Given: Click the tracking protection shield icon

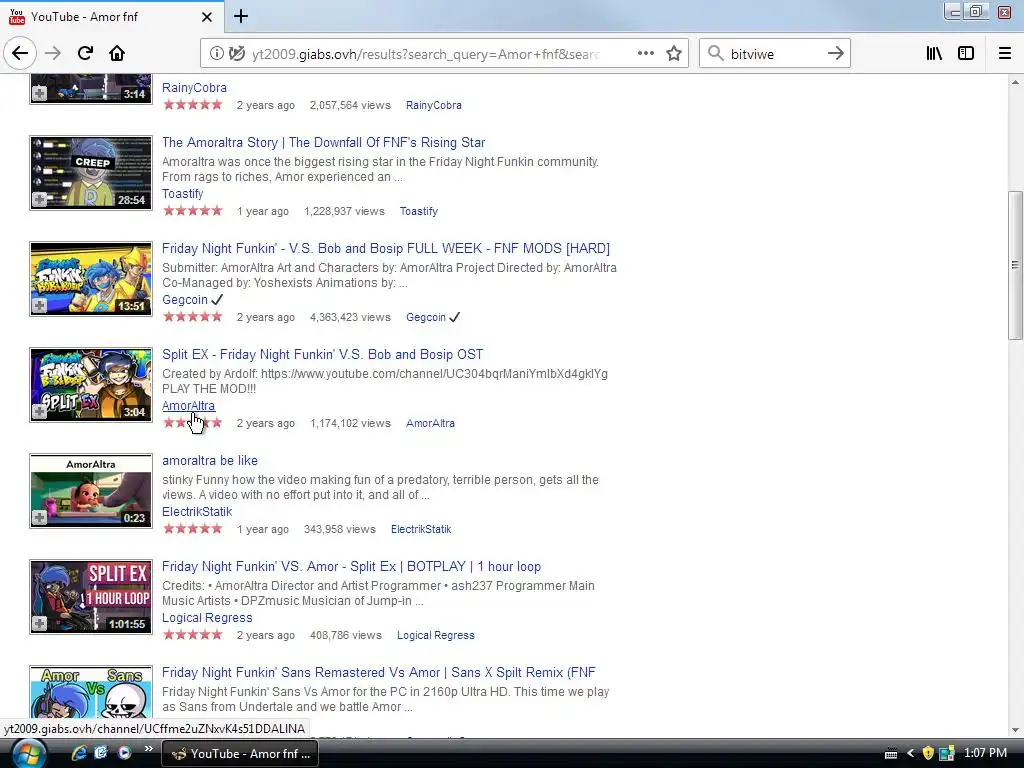Looking at the screenshot, I should [x=236, y=54].
